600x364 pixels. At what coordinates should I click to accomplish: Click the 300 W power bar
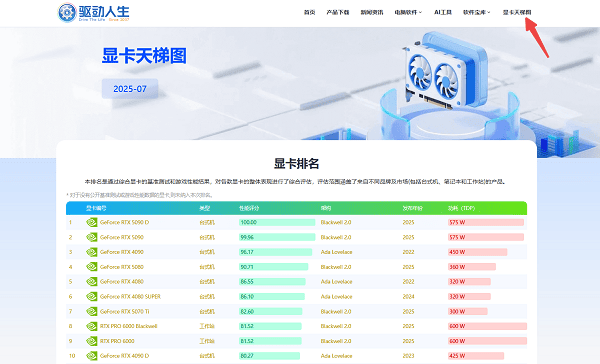(468, 312)
